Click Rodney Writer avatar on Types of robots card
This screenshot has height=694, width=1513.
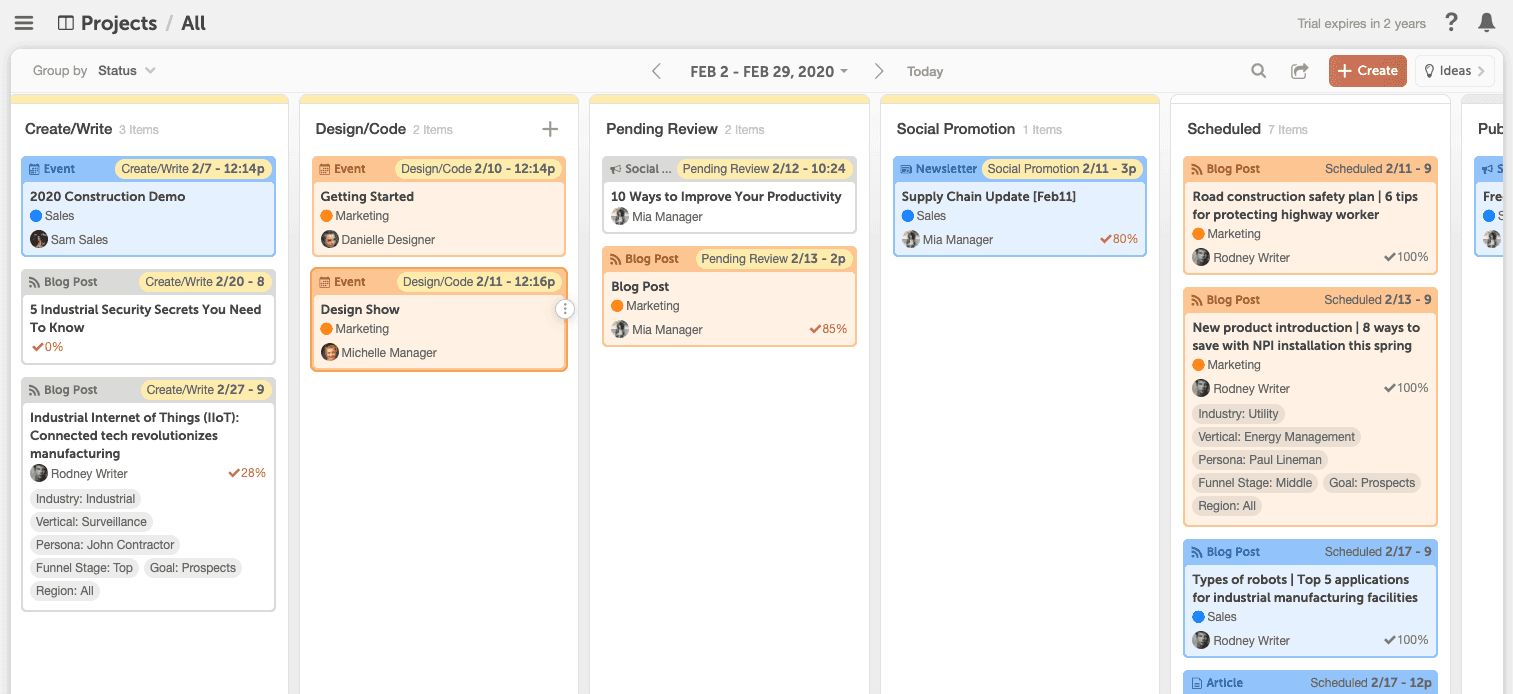[1201, 640]
